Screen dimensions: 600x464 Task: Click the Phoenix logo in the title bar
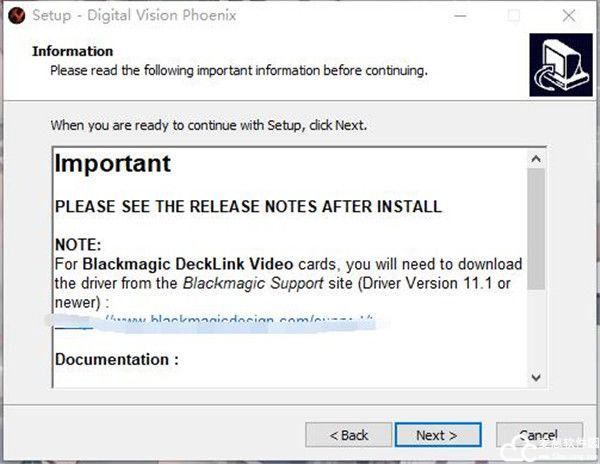15,15
